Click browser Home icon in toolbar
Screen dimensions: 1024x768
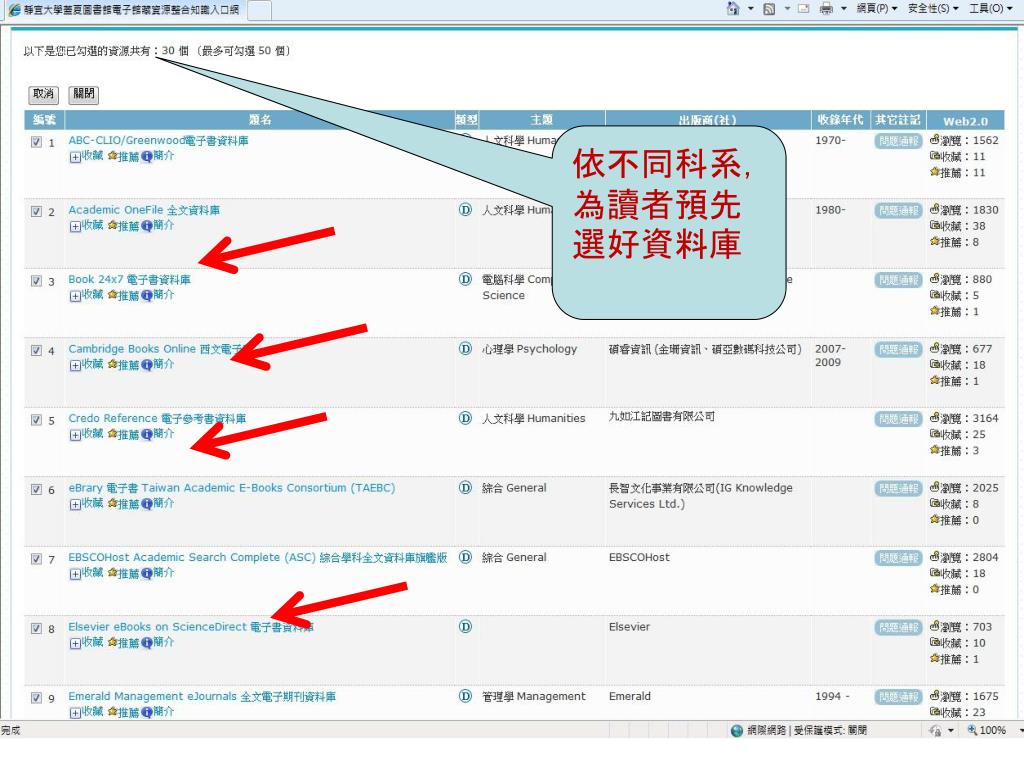click(733, 8)
